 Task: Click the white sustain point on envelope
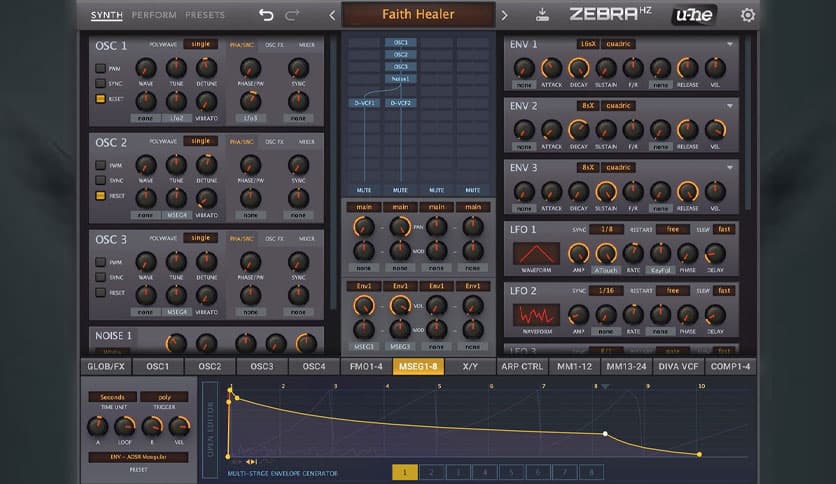pyautogui.click(x=605, y=434)
